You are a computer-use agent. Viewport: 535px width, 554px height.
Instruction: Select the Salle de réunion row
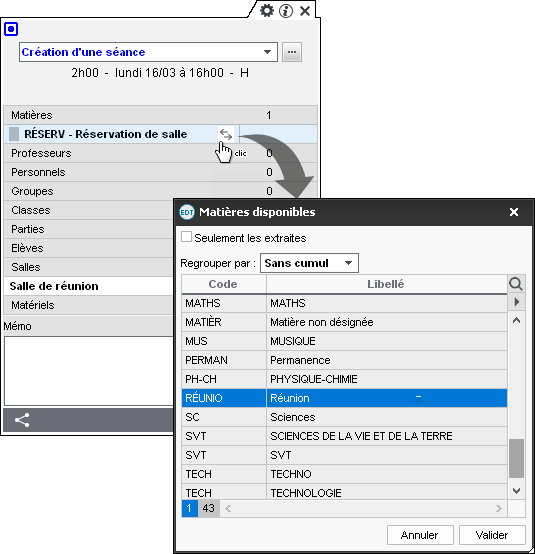(88, 286)
